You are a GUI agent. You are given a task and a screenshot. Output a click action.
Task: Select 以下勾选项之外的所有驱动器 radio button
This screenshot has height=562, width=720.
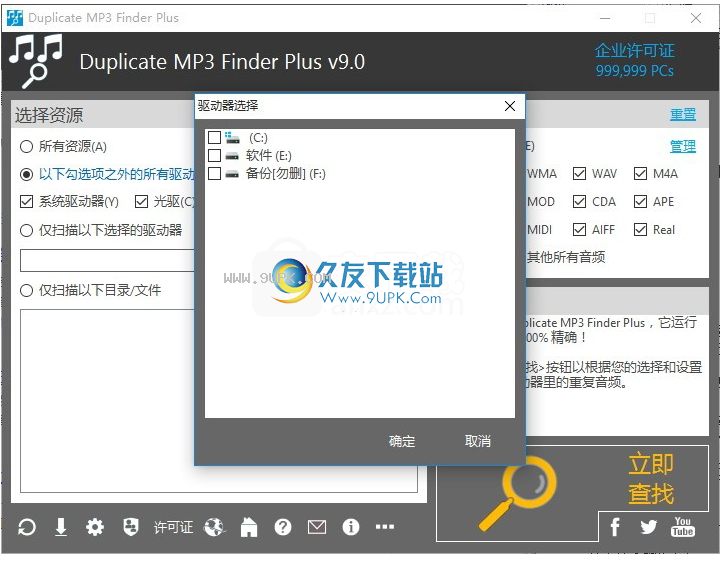pyautogui.click(x=27, y=174)
